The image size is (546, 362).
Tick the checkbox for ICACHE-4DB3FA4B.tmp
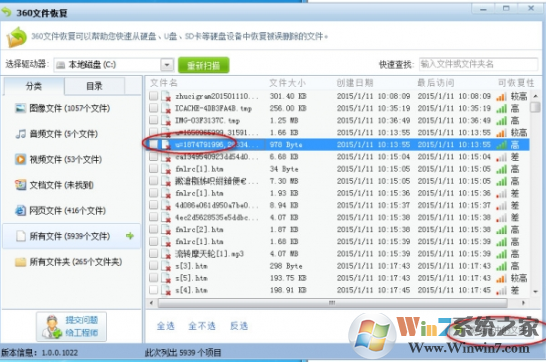[154, 108]
